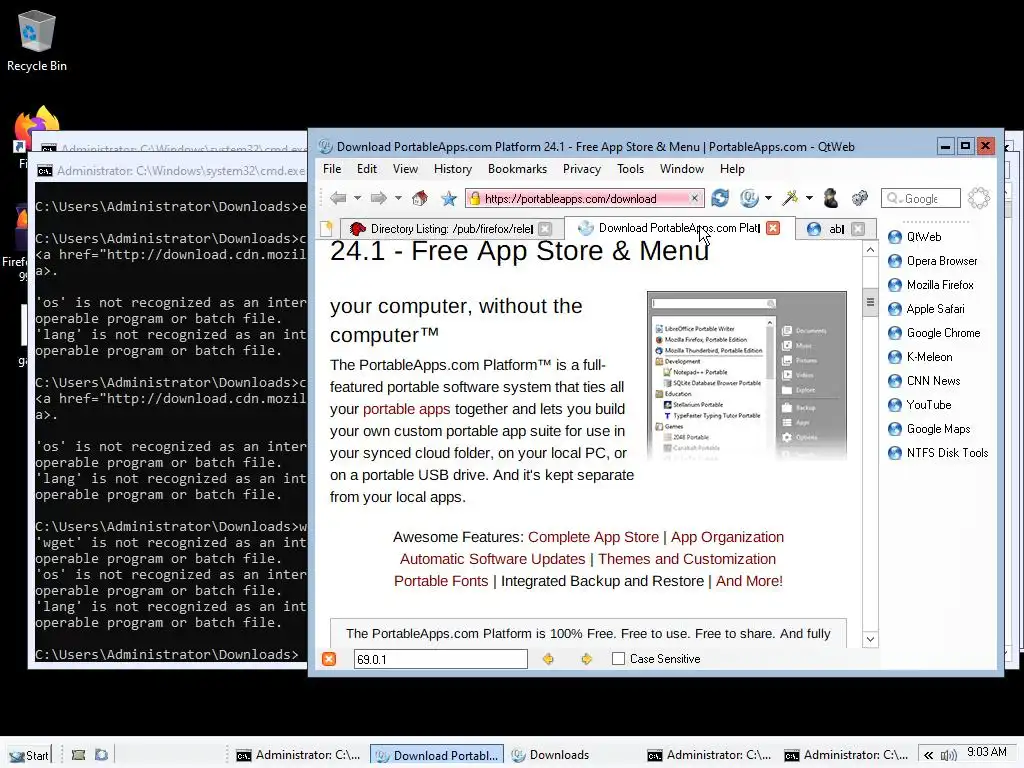Close the Download PortableApps.com tab
Screen dimensions: 1024x768
(x=773, y=228)
